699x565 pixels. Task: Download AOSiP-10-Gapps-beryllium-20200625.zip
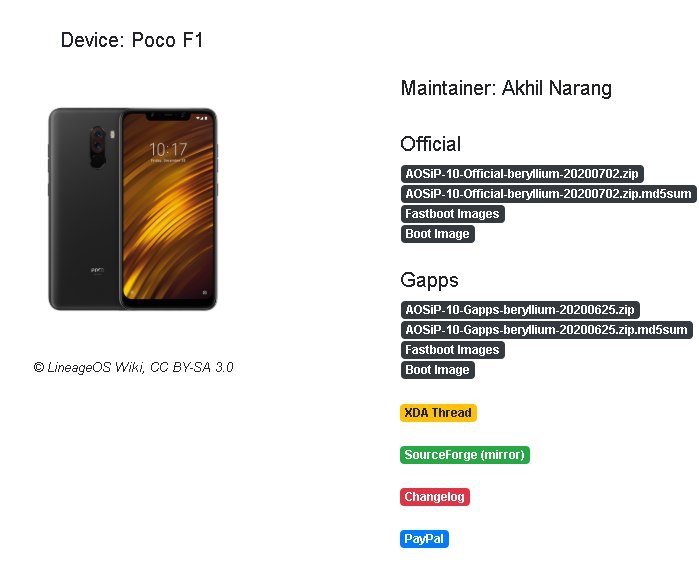point(520,310)
